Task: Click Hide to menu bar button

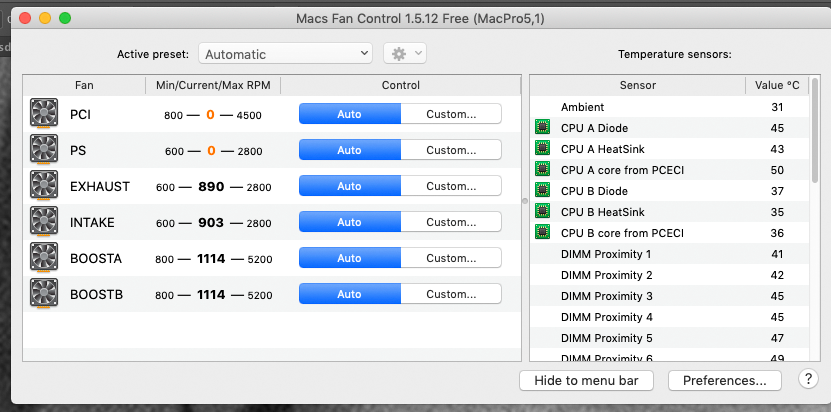Action: coord(586,381)
